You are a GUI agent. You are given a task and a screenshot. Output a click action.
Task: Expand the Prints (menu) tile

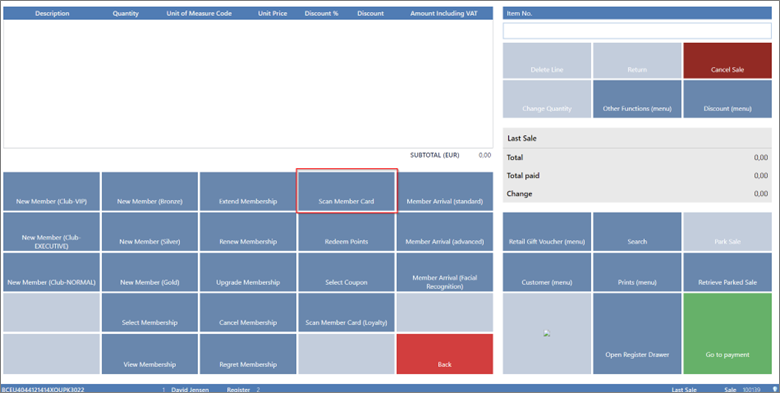click(x=637, y=272)
